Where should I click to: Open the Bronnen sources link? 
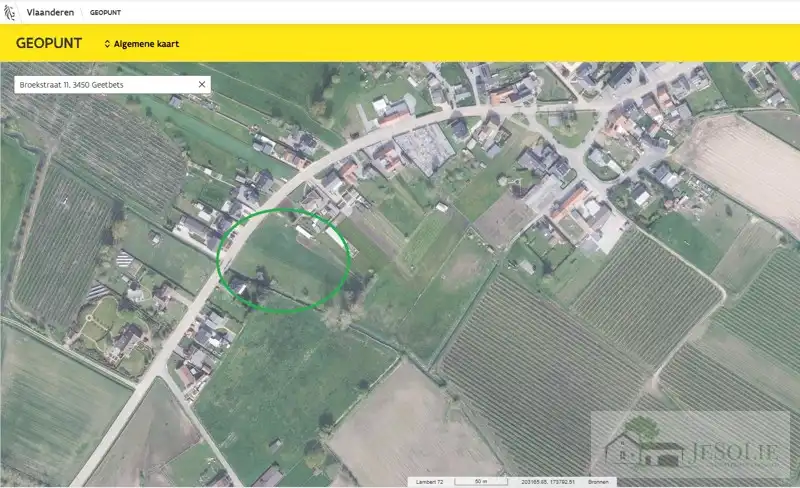click(x=598, y=481)
